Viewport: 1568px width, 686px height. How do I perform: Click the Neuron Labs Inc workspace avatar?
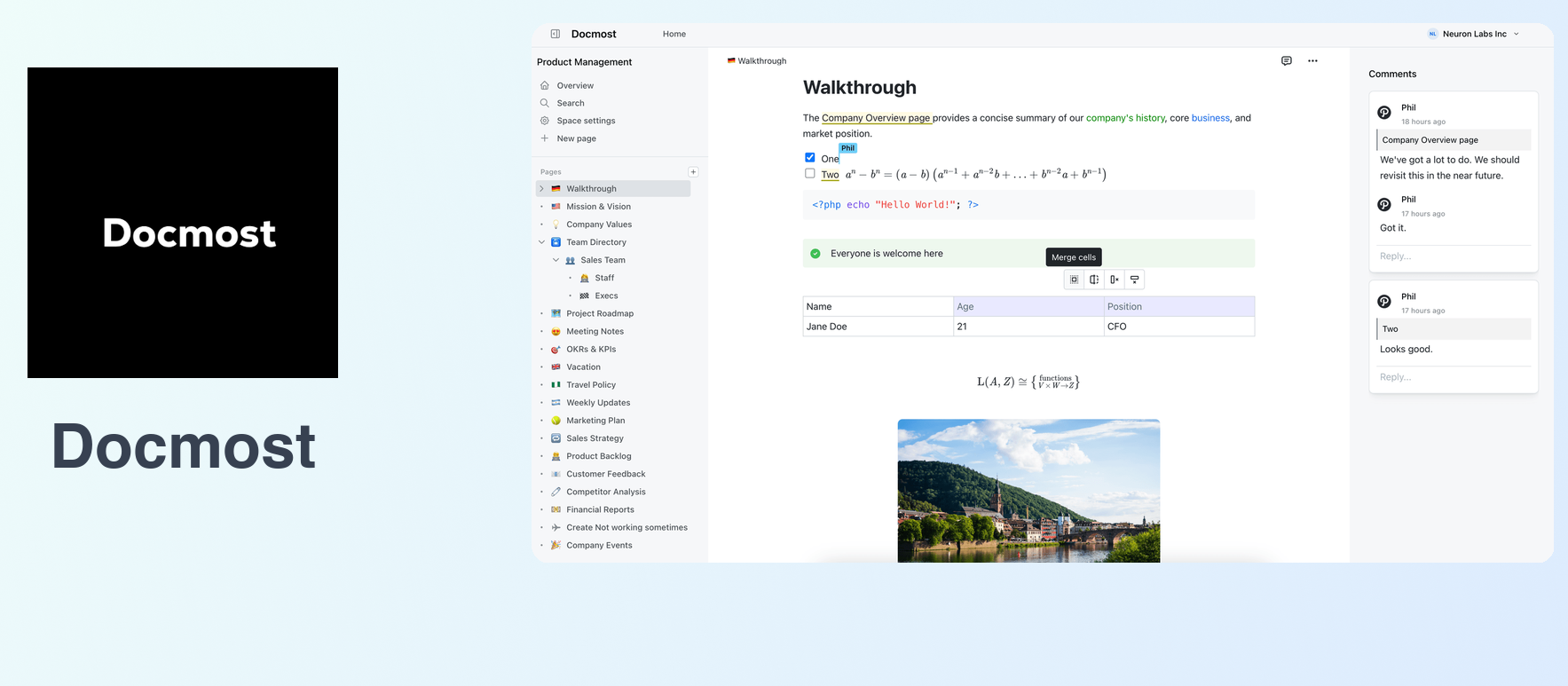pyautogui.click(x=1432, y=34)
